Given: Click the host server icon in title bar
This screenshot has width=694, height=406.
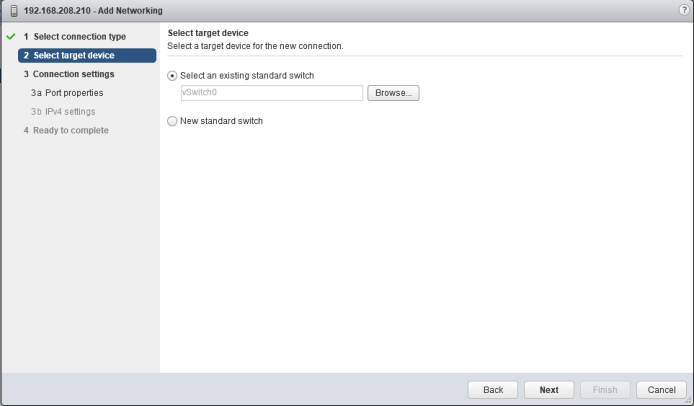Looking at the screenshot, I should click(x=11, y=10).
